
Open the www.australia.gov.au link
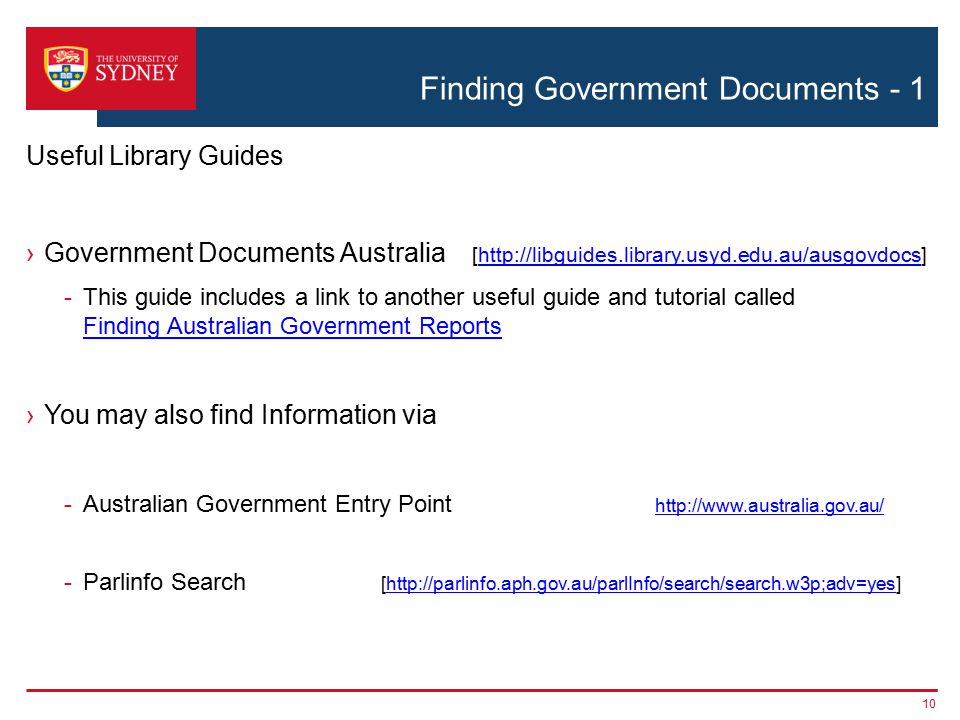(x=769, y=506)
